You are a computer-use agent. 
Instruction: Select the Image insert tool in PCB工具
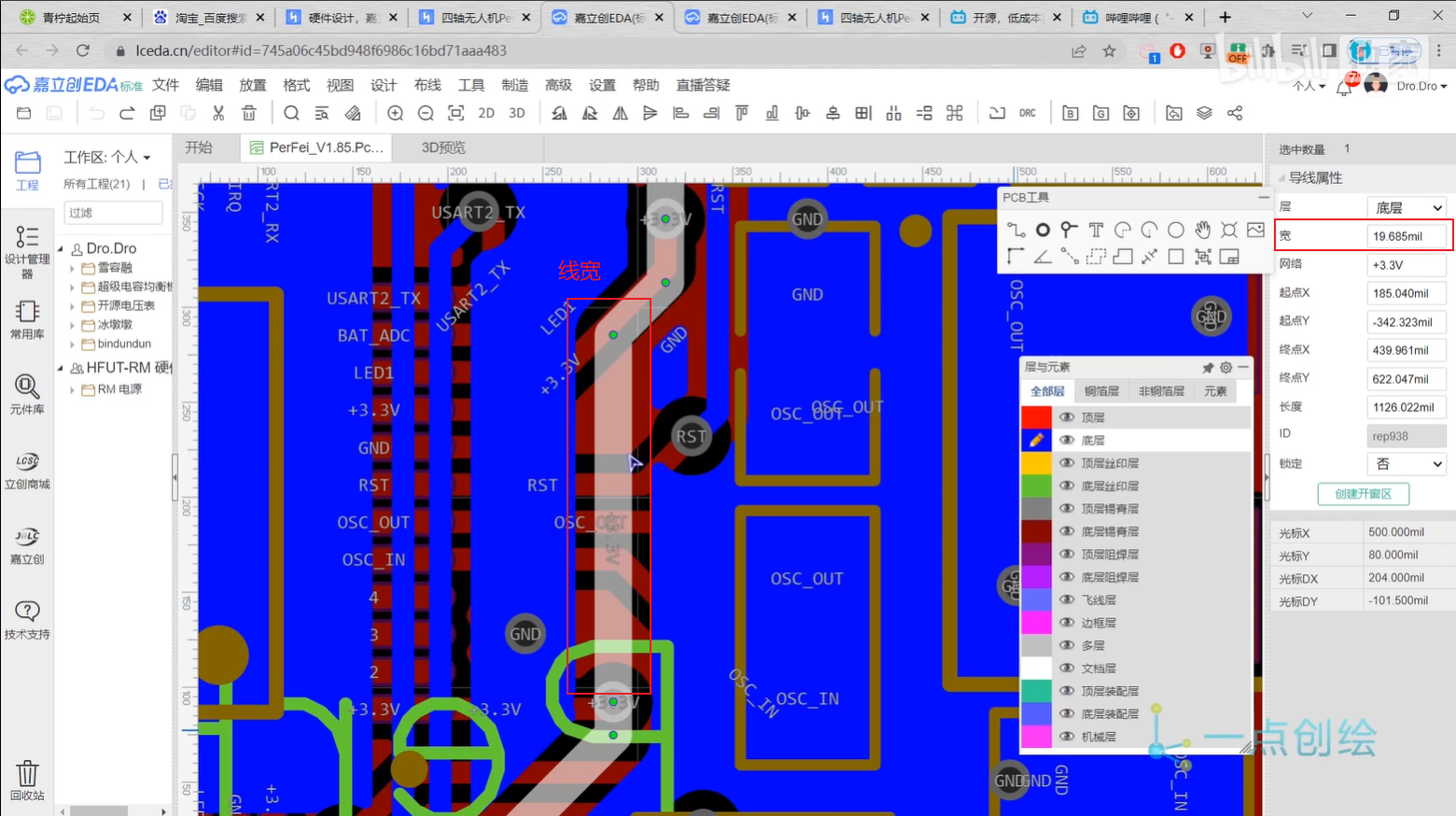click(x=1255, y=230)
